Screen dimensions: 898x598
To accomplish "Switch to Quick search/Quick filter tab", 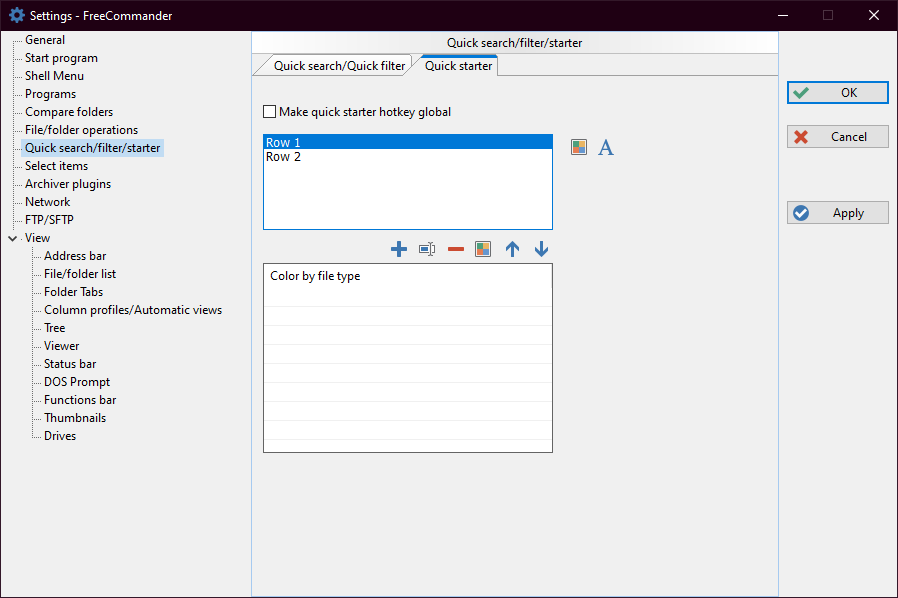I will pos(339,66).
